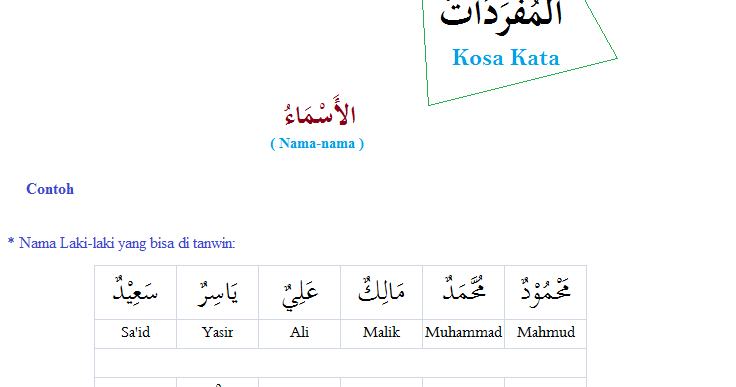Select the 'Yasir' table cell
This screenshot has width=736, height=387.
point(217,333)
